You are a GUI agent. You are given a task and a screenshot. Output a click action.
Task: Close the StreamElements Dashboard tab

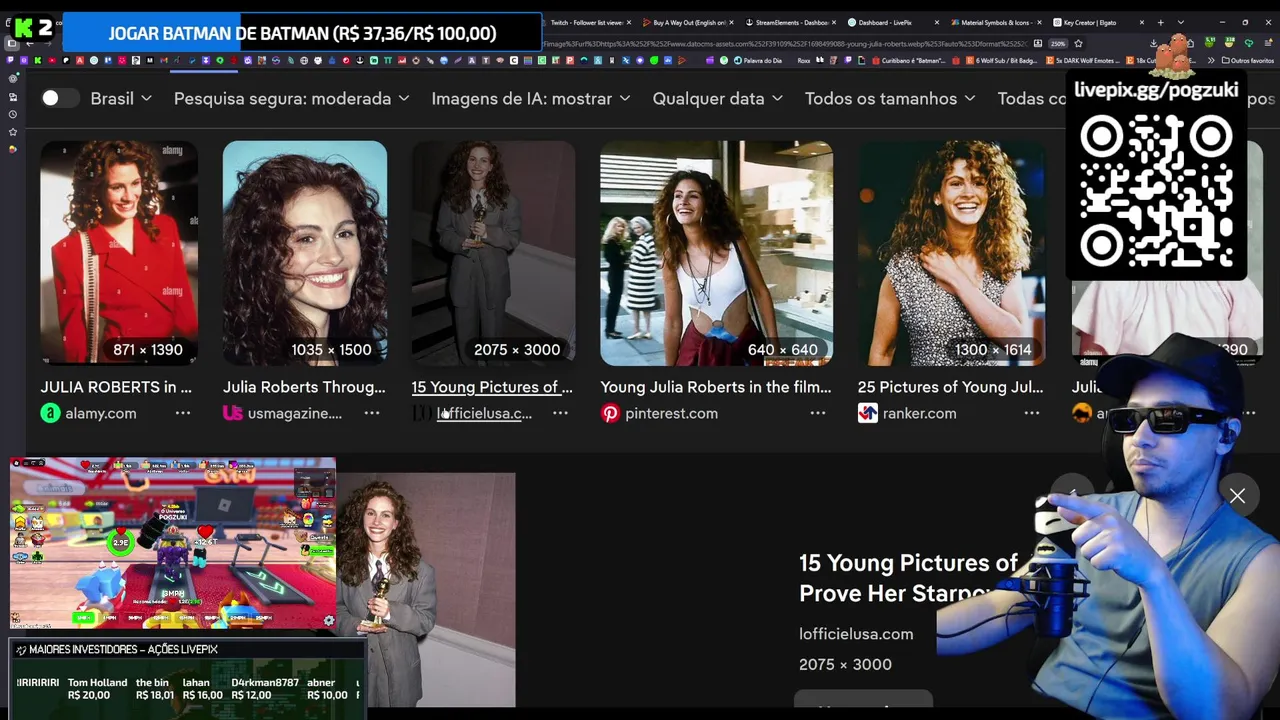tap(834, 22)
